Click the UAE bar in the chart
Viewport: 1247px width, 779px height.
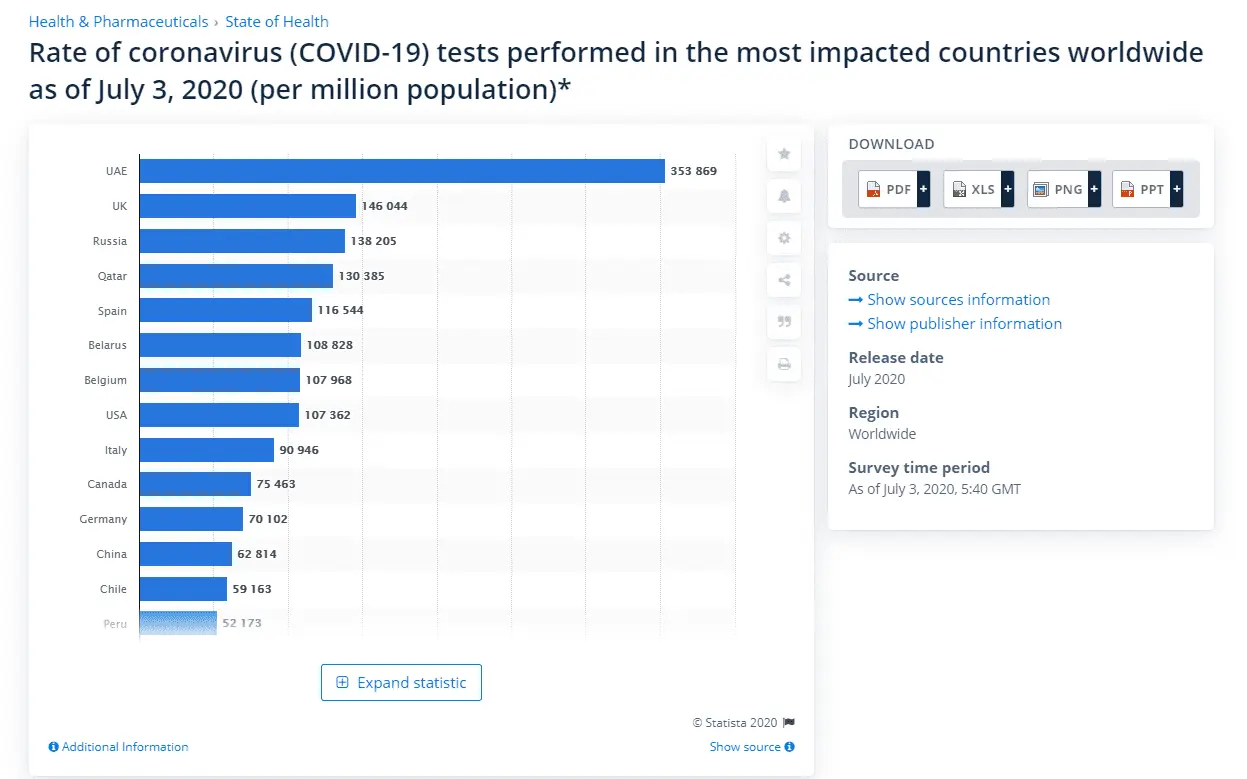401,171
